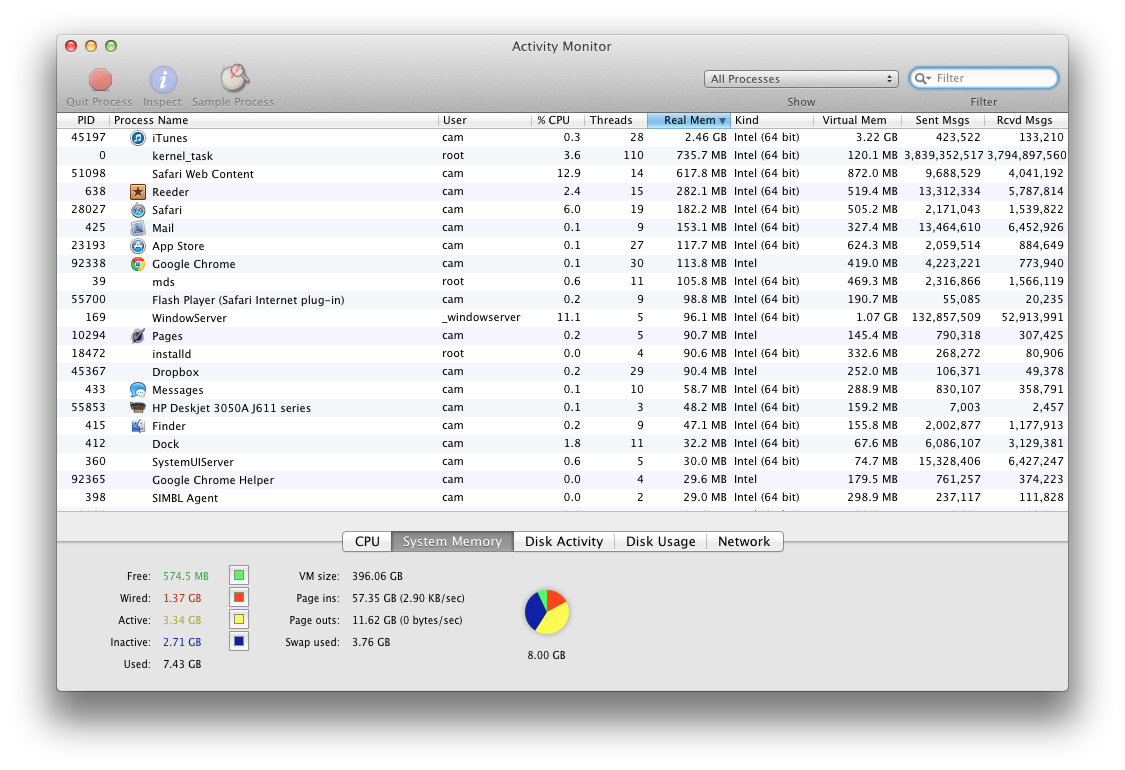This screenshot has height=770, width=1125.
Task: Click the App Store icon
Action: [x=138, y=245]
